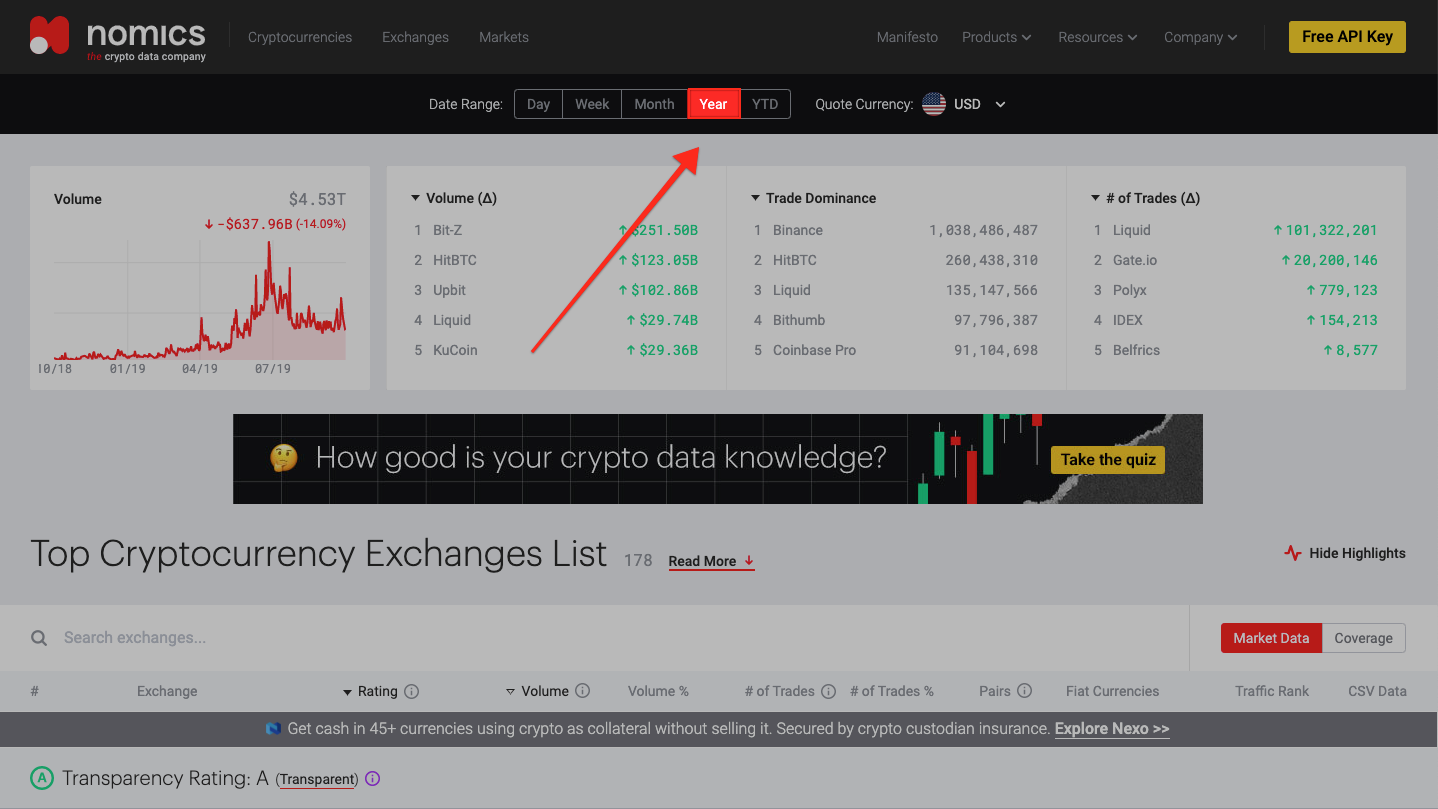
Task: Open info icon next to Volume column
Action: 583,691
